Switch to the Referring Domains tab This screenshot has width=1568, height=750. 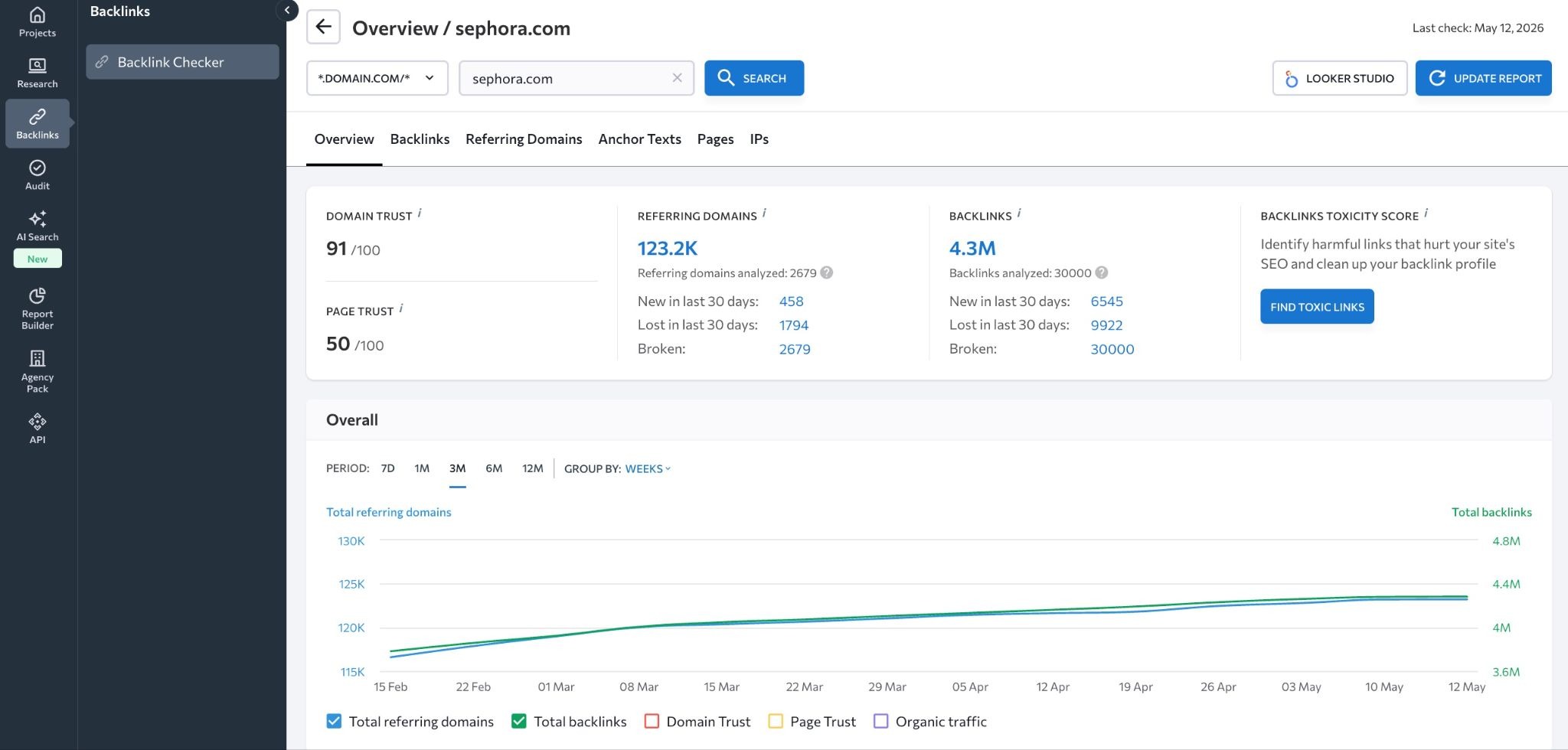pyautogui.click(x=524, y=139)
